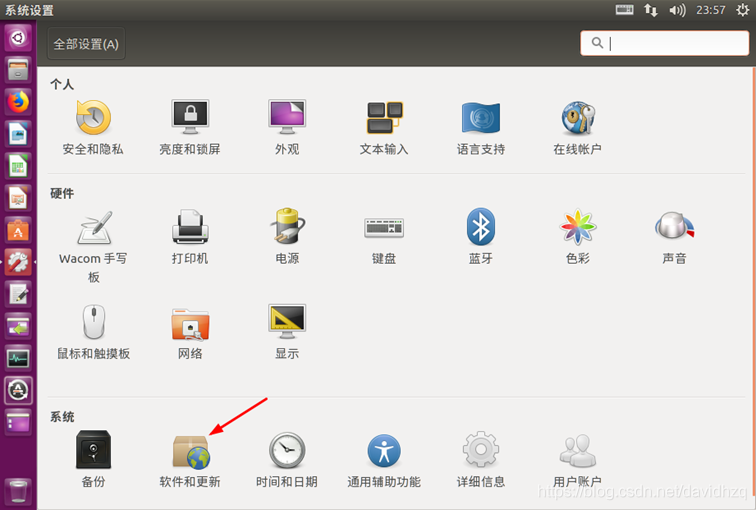Open Security & Privacy (安全和隐私) settings

93,128
